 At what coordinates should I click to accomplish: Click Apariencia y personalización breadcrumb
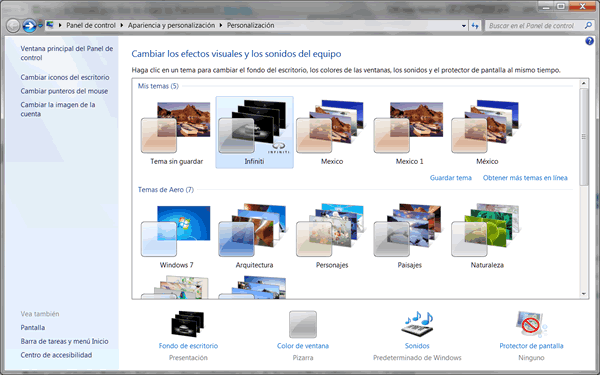pyautogui.click(x=171, y=26)
